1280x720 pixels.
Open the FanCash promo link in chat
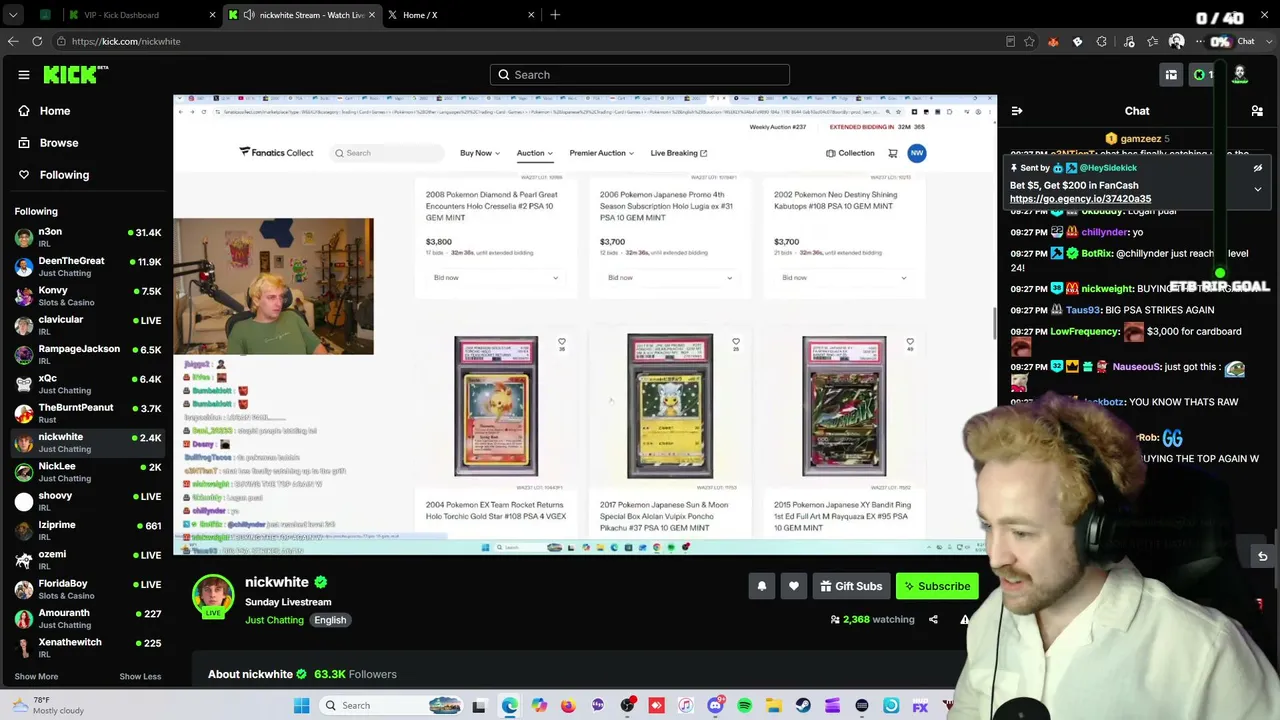[1080, 199]
